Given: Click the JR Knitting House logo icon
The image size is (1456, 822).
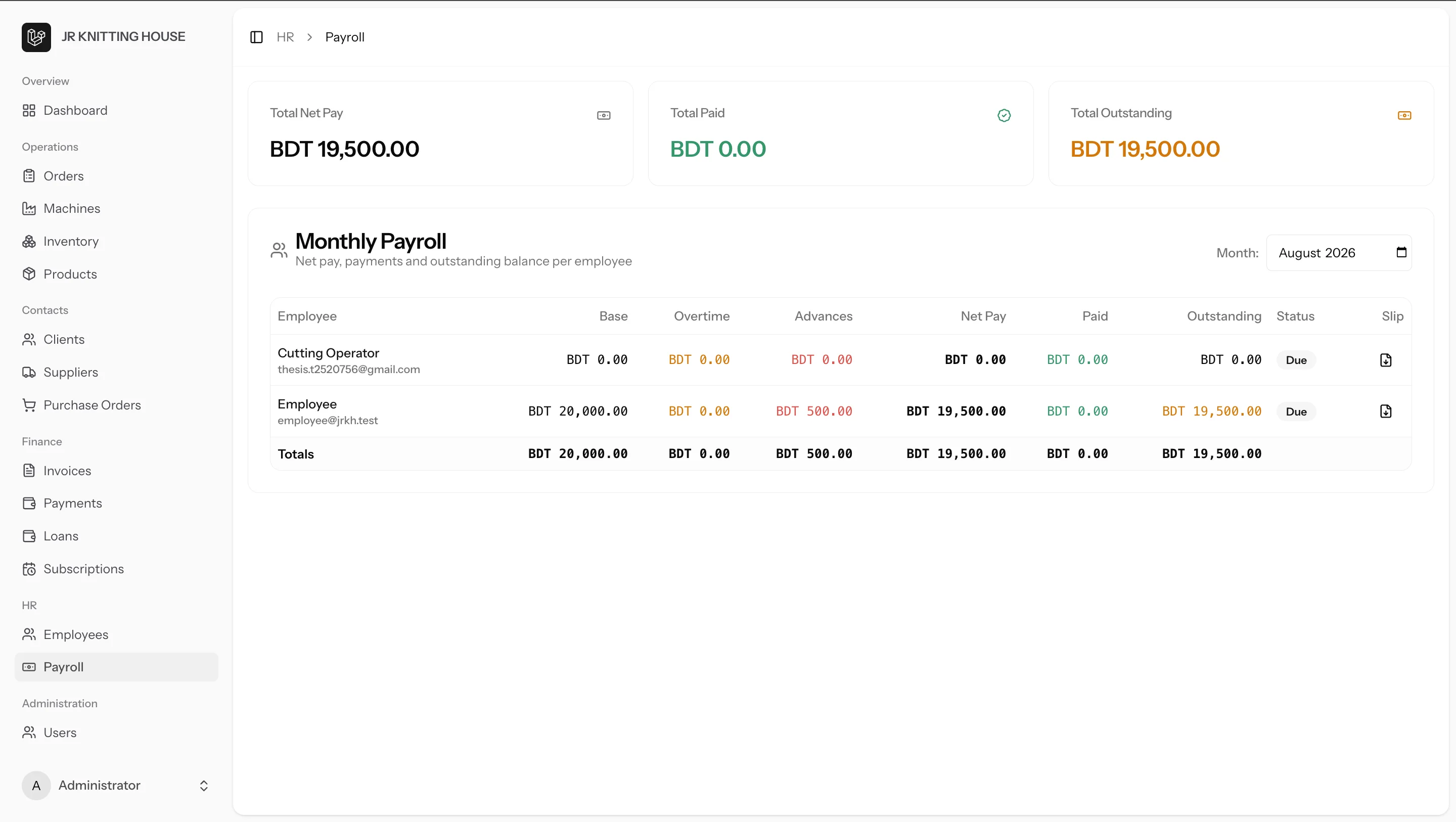Looking at the screenshot, I should (36, 37).
